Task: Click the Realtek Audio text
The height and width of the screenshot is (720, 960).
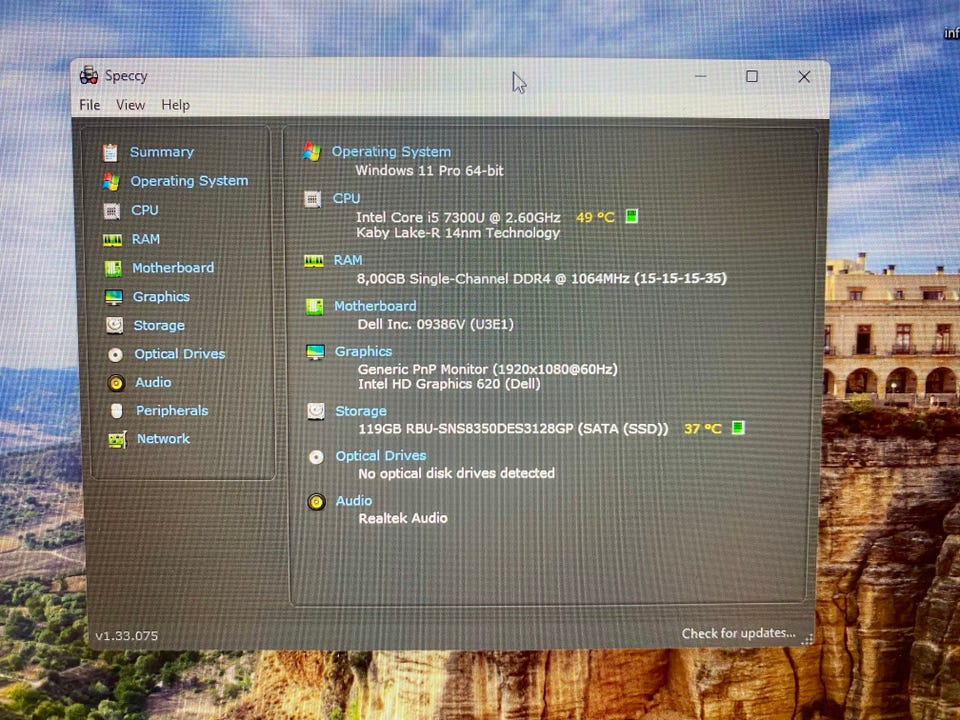Action: click(403, 519)
